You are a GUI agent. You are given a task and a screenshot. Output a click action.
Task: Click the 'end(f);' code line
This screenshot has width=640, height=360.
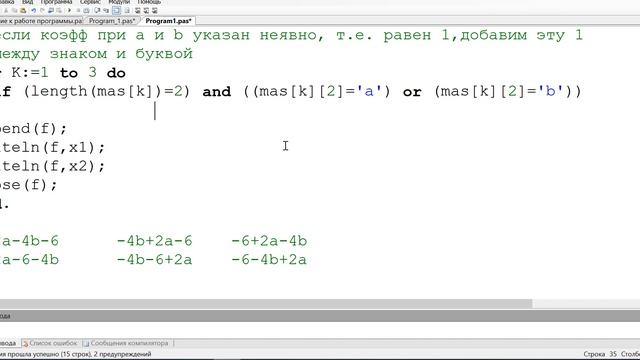(x=33, y=129)
